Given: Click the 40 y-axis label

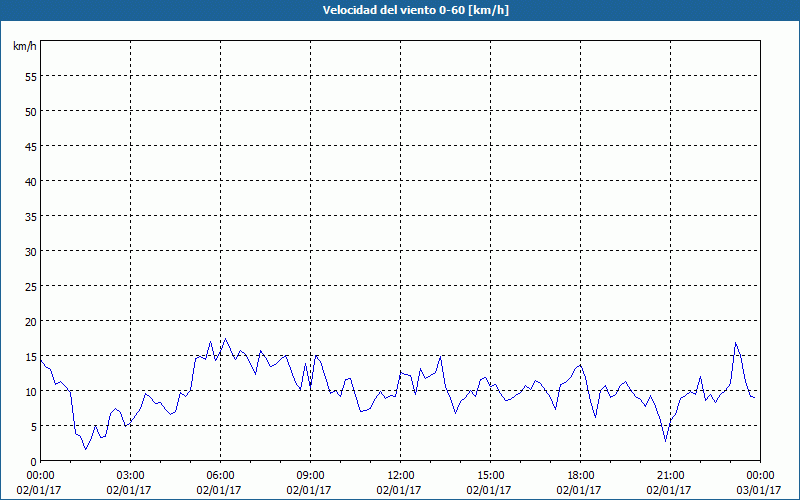Looking at the screenshot, I should coord(31,181).
